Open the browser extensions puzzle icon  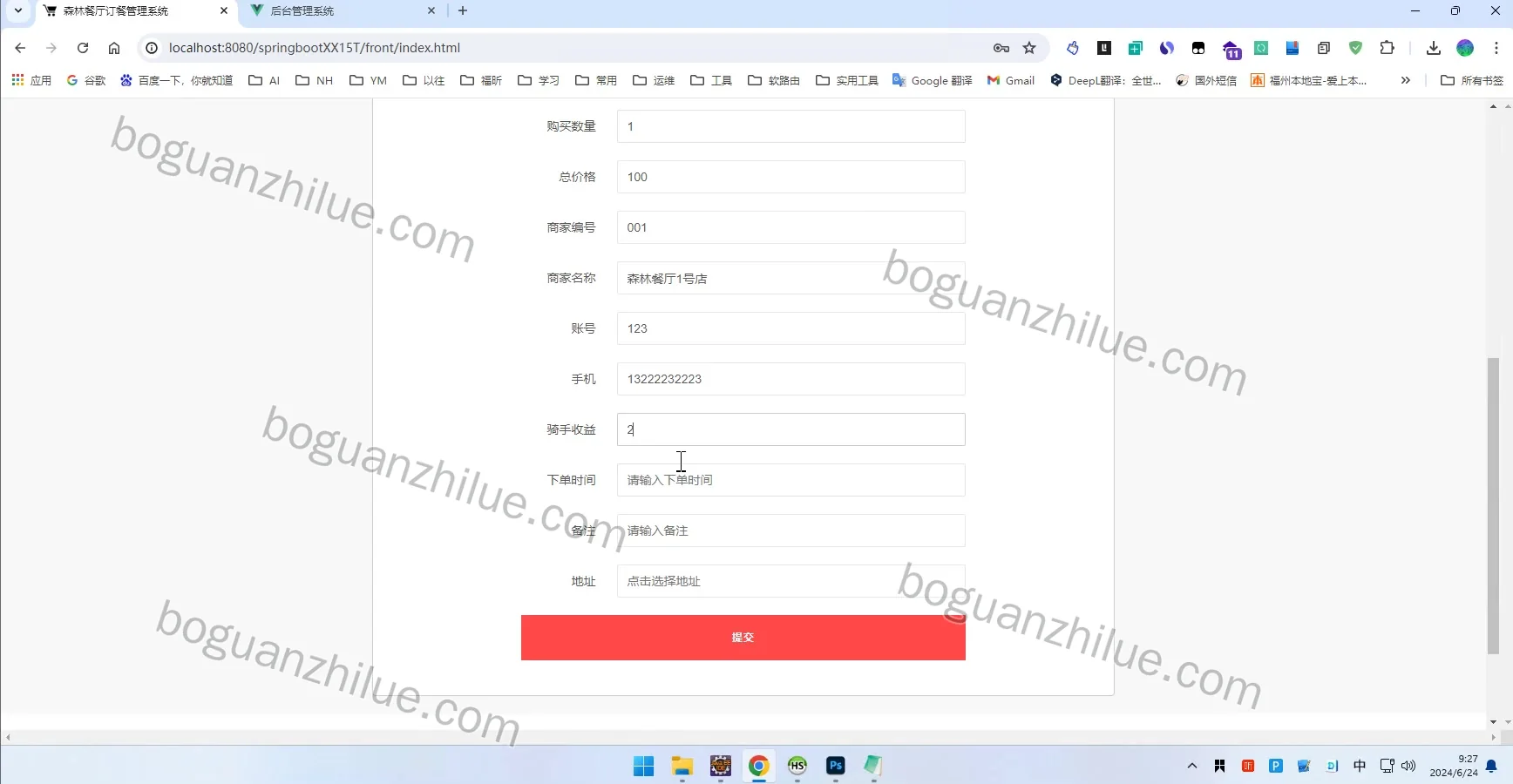tap(1387, 48)
